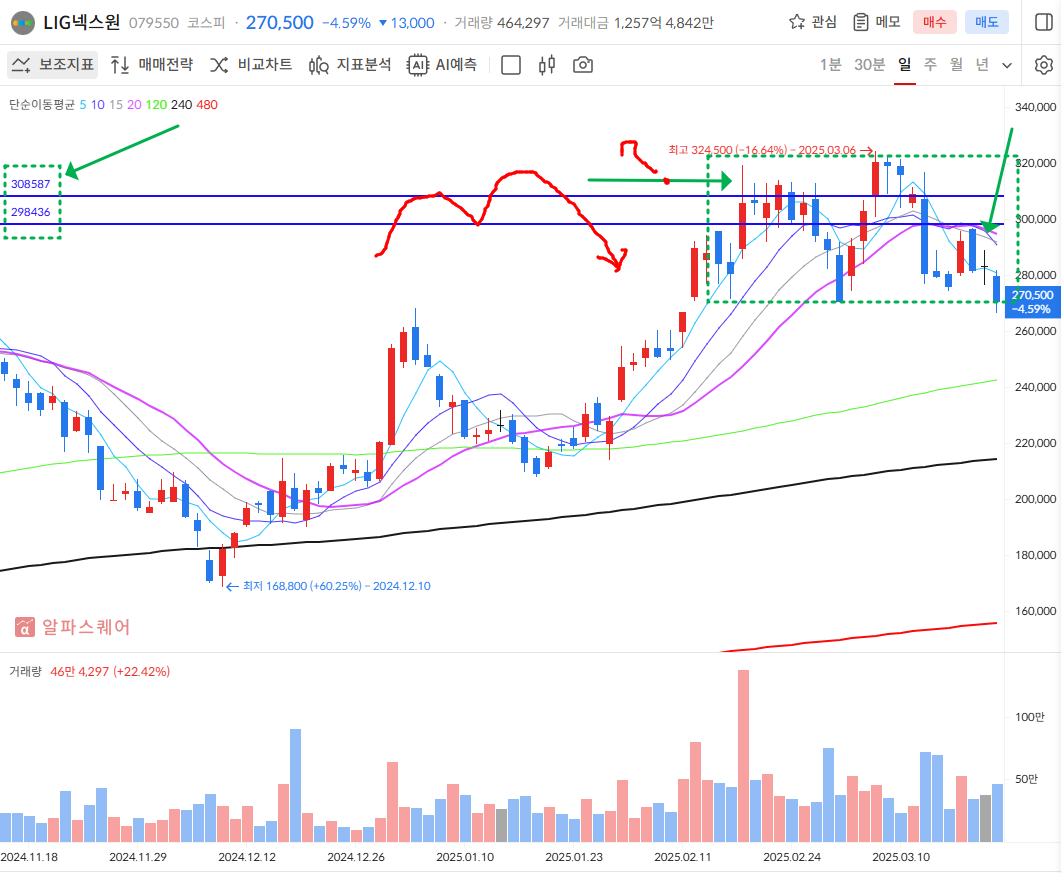Open the 비교차트 comparison chart tool

[251, 65]
